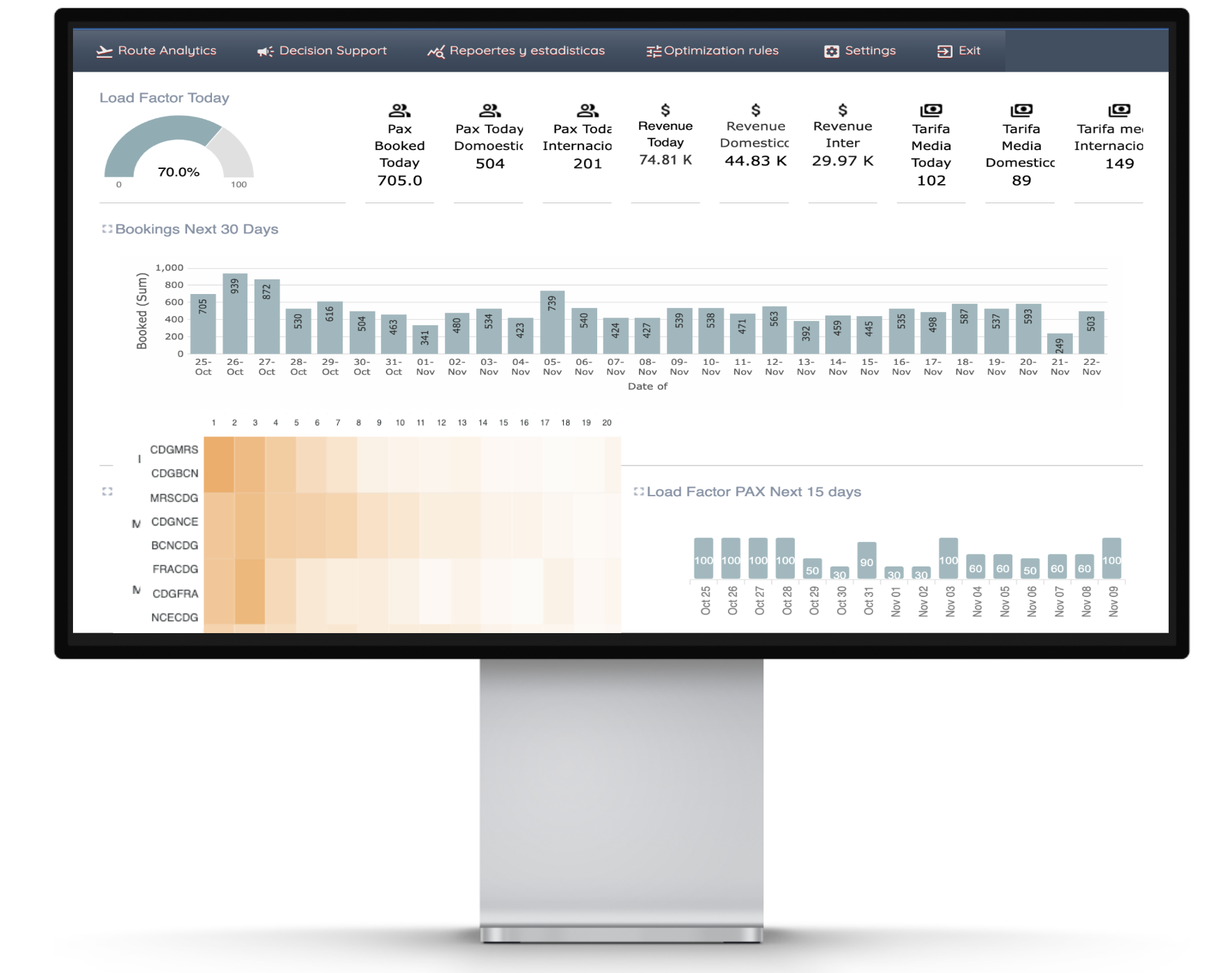Select the CDGMRS row in the heatmap
1232x973 pixels.
click(174, 450)
